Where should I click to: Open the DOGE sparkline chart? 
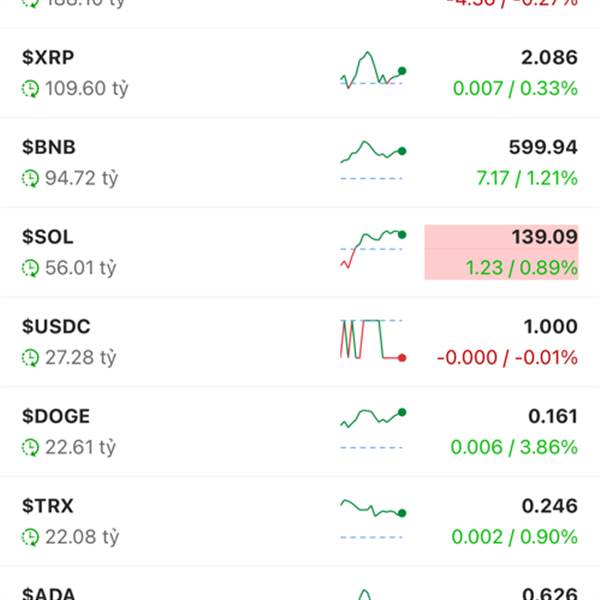pyautogui.click(x=373, y=429)
